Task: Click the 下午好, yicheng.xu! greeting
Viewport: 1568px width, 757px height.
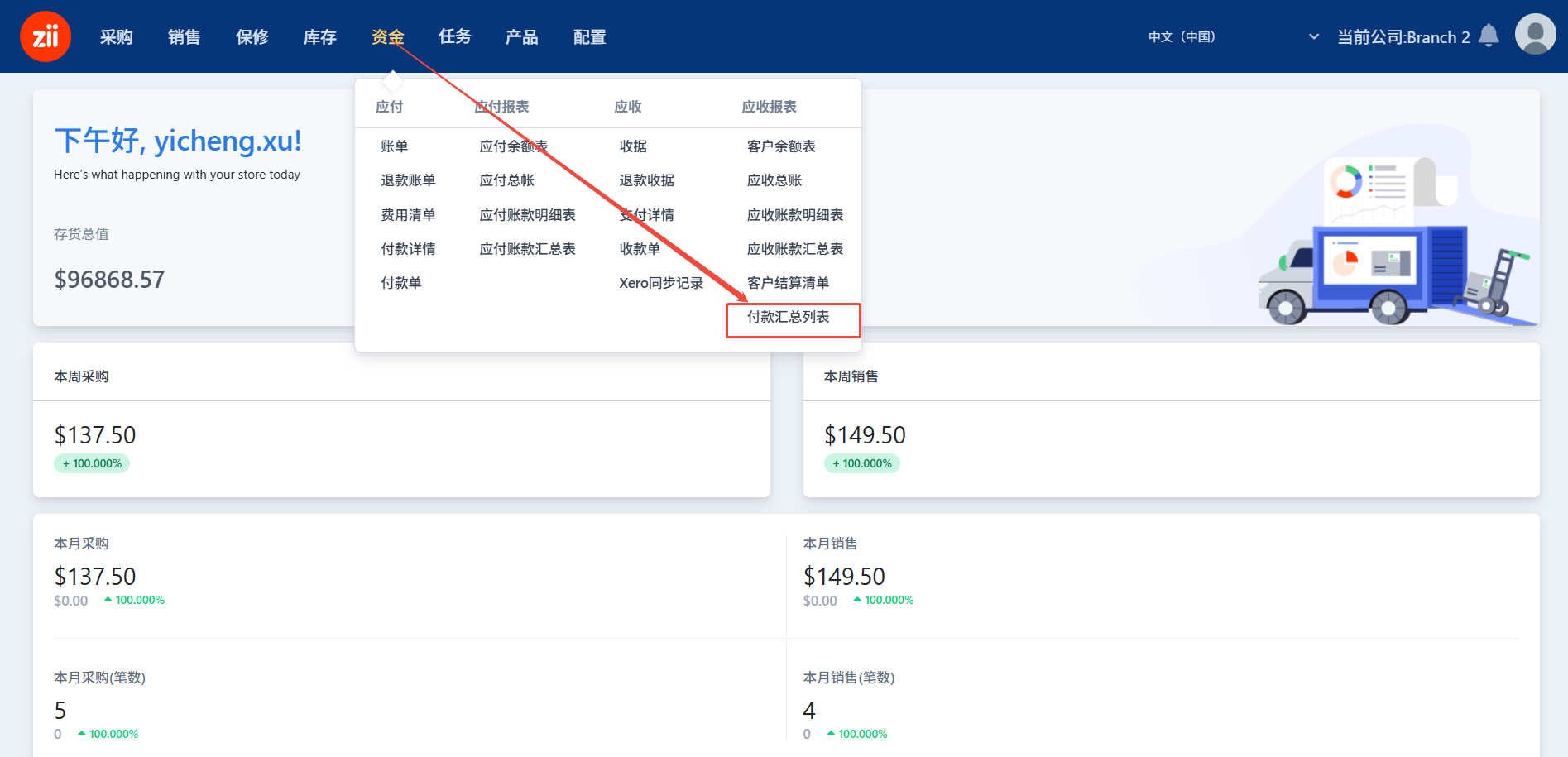Action: pyautogui.click(x=178, y=141)
